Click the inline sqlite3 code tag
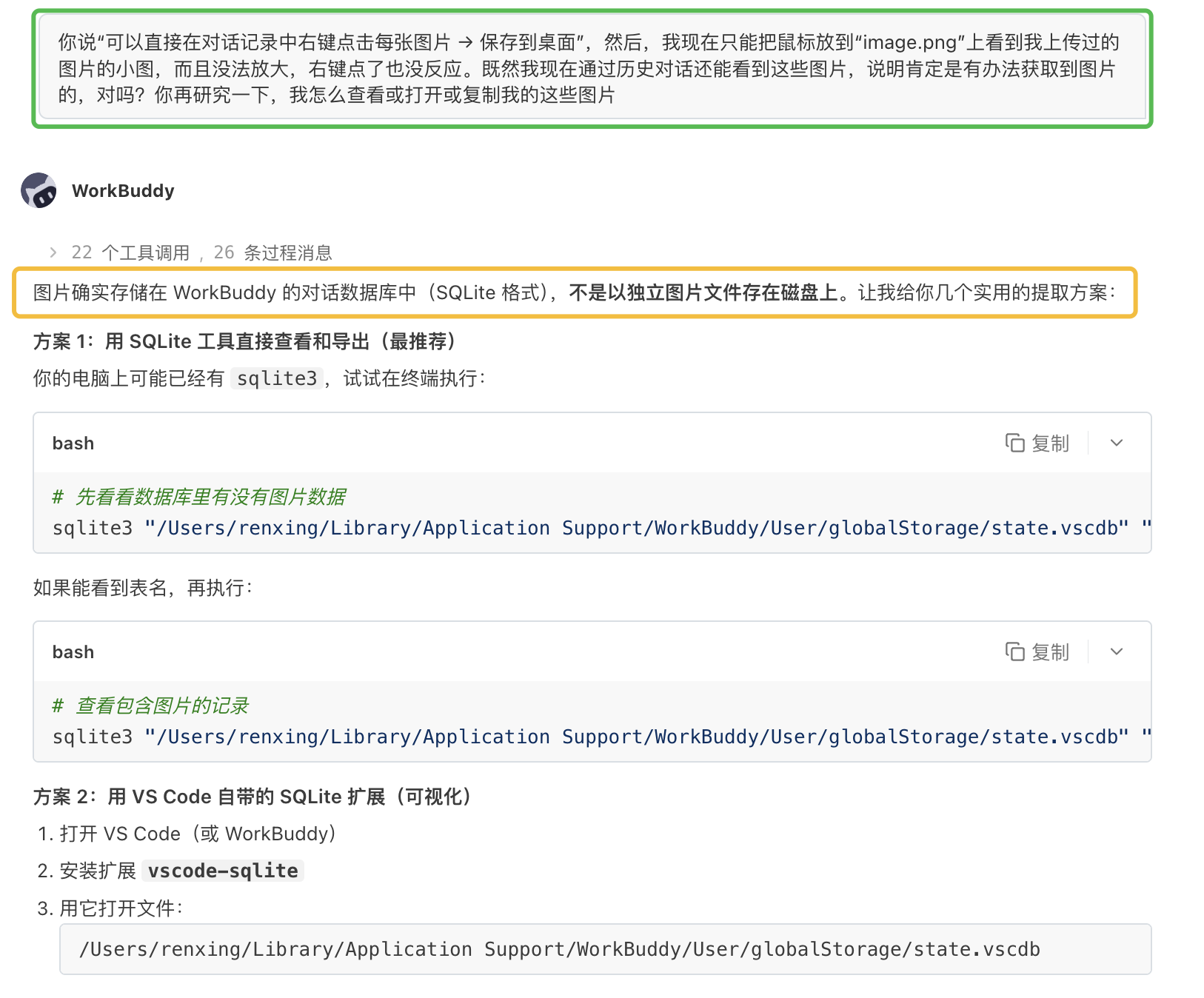The height and width of the screenshot is (998, 1204). click(x=277, y=378)
